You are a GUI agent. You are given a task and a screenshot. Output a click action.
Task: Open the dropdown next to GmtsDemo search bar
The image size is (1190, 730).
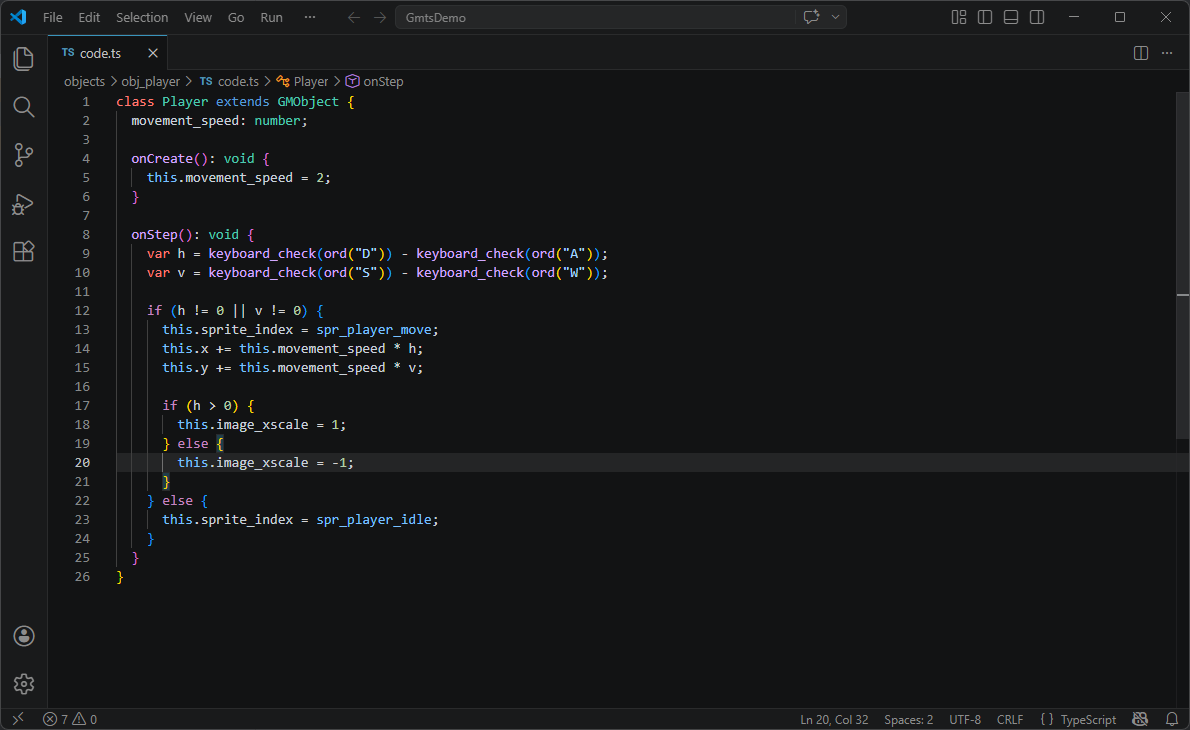point(836,17)
